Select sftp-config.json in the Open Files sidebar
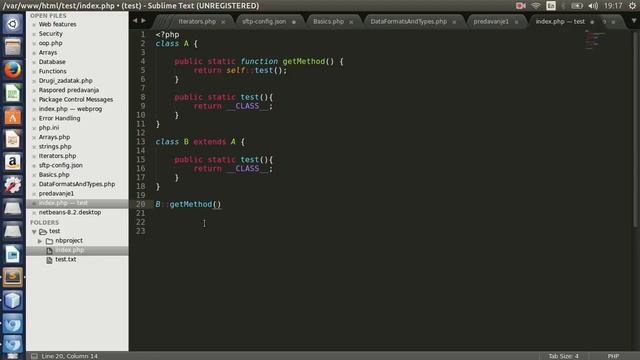640x360 pixels. point(61,165)
